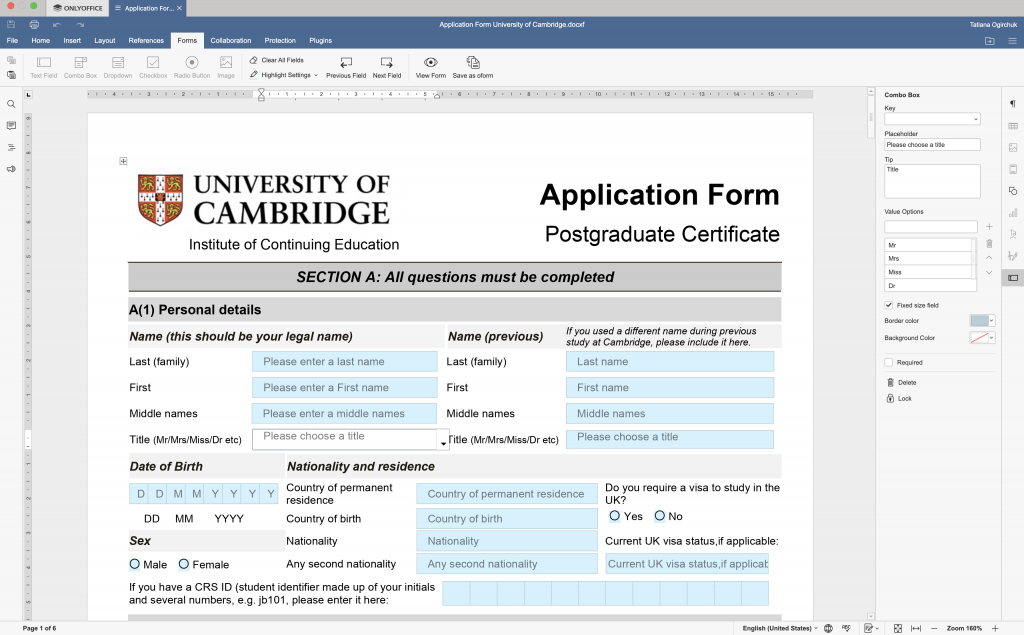Expand the Key dropdown
Image resolution: width=1024 pixels, height=635 pixels.
[x=975, y=119]
